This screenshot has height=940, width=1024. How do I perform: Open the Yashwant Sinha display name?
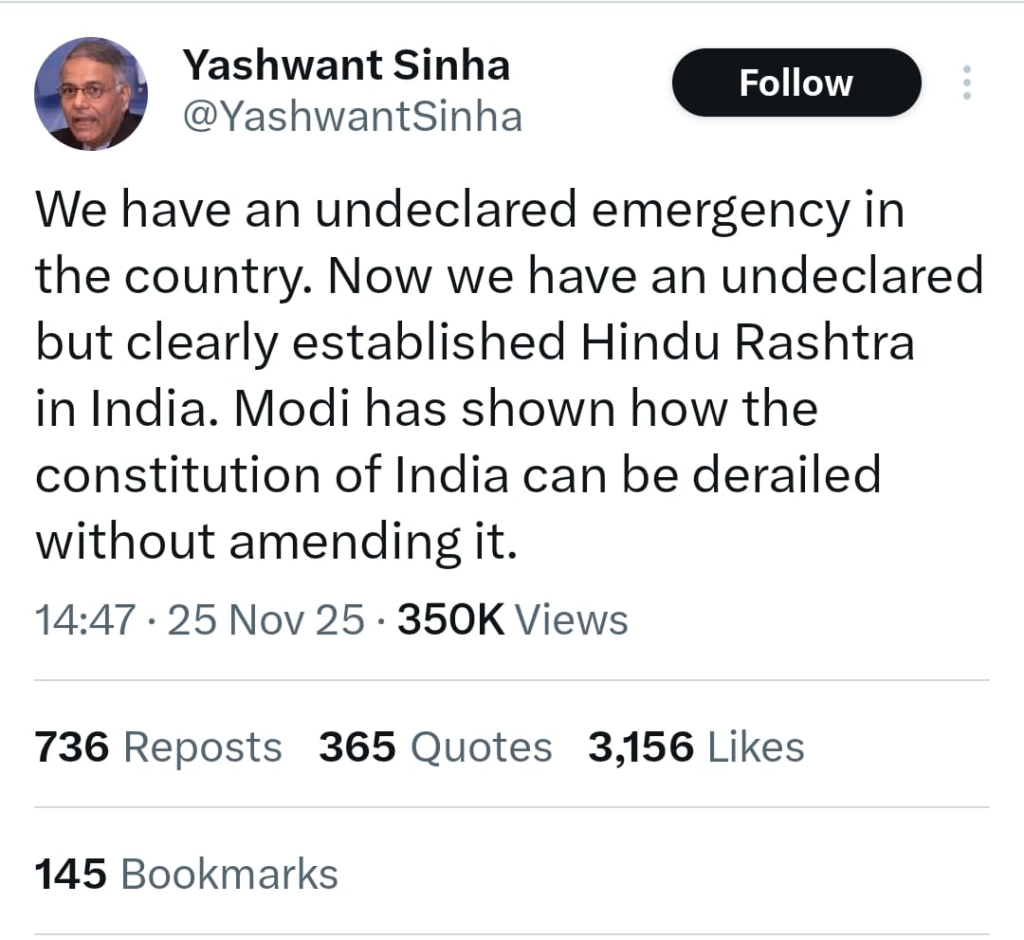[x=345, y=66]
